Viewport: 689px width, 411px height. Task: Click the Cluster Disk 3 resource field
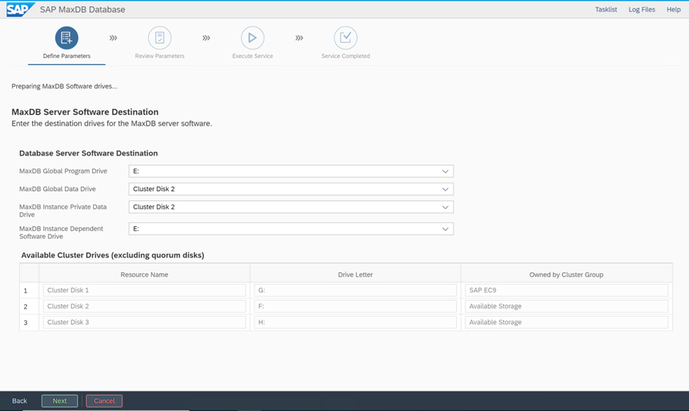(x=144, y=322)
